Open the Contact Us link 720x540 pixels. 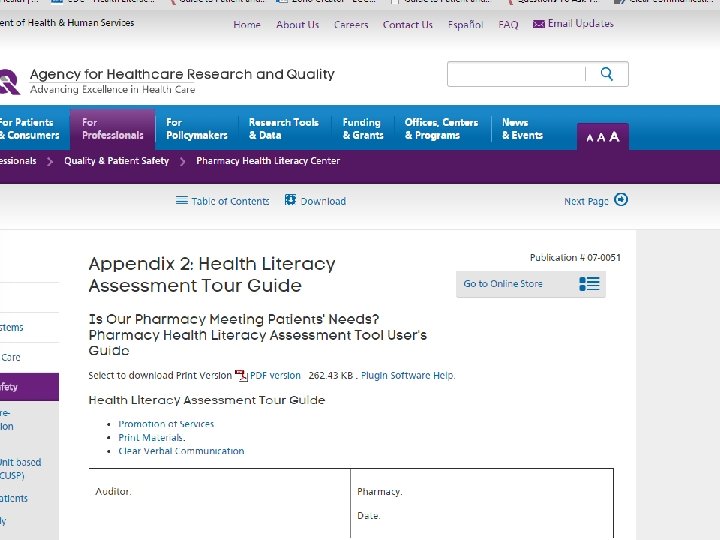408,24
